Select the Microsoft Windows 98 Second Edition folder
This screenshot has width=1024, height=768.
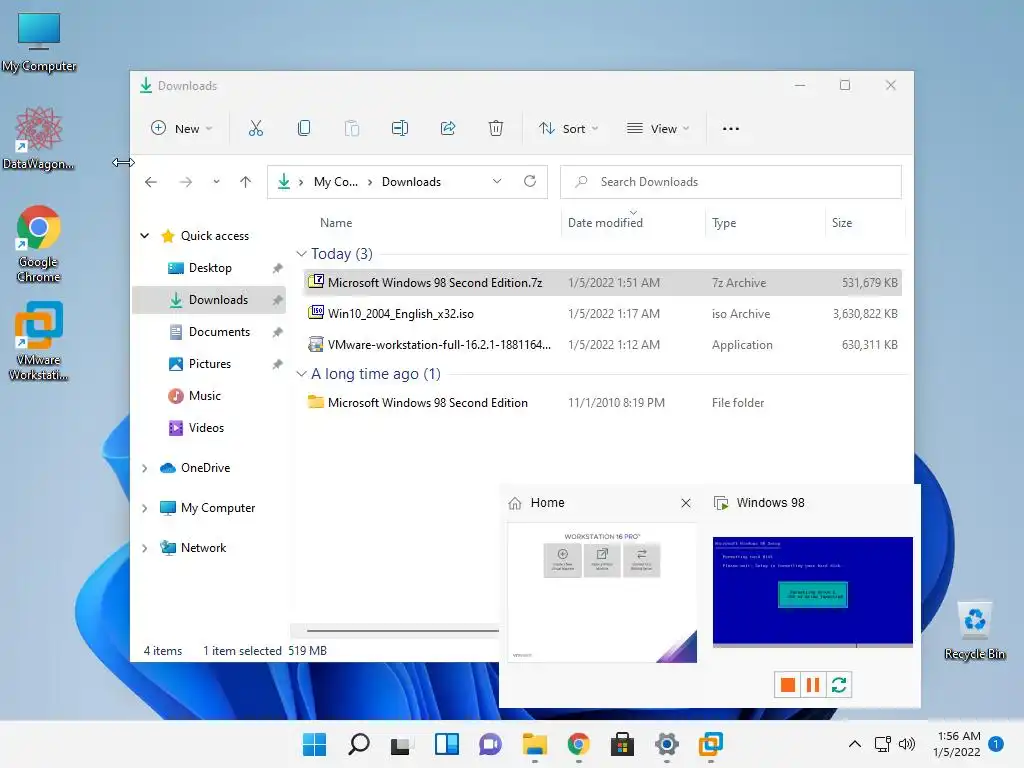click(x=603, y=403)
